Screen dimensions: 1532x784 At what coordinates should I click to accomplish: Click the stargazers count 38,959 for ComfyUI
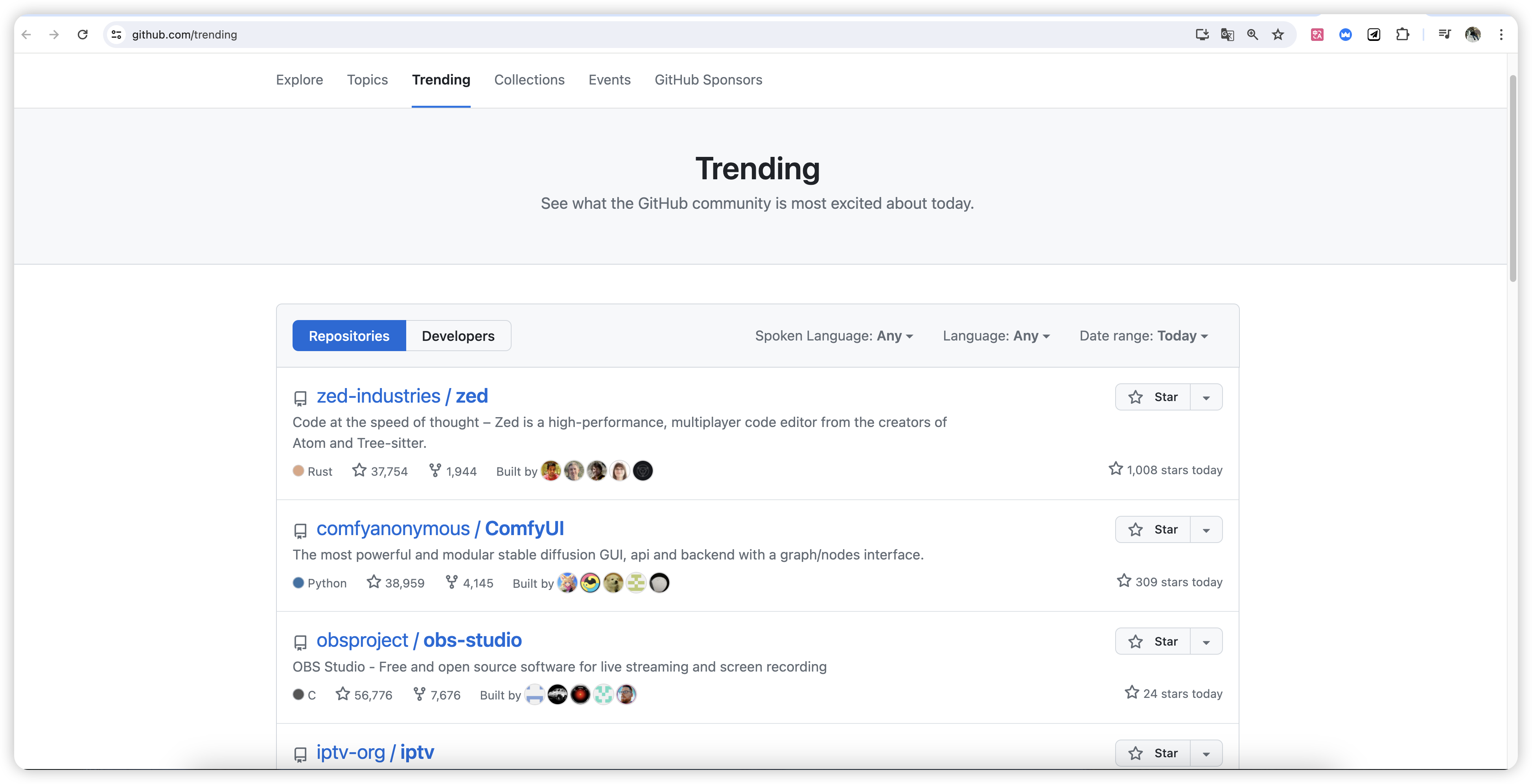pos(396,583)
